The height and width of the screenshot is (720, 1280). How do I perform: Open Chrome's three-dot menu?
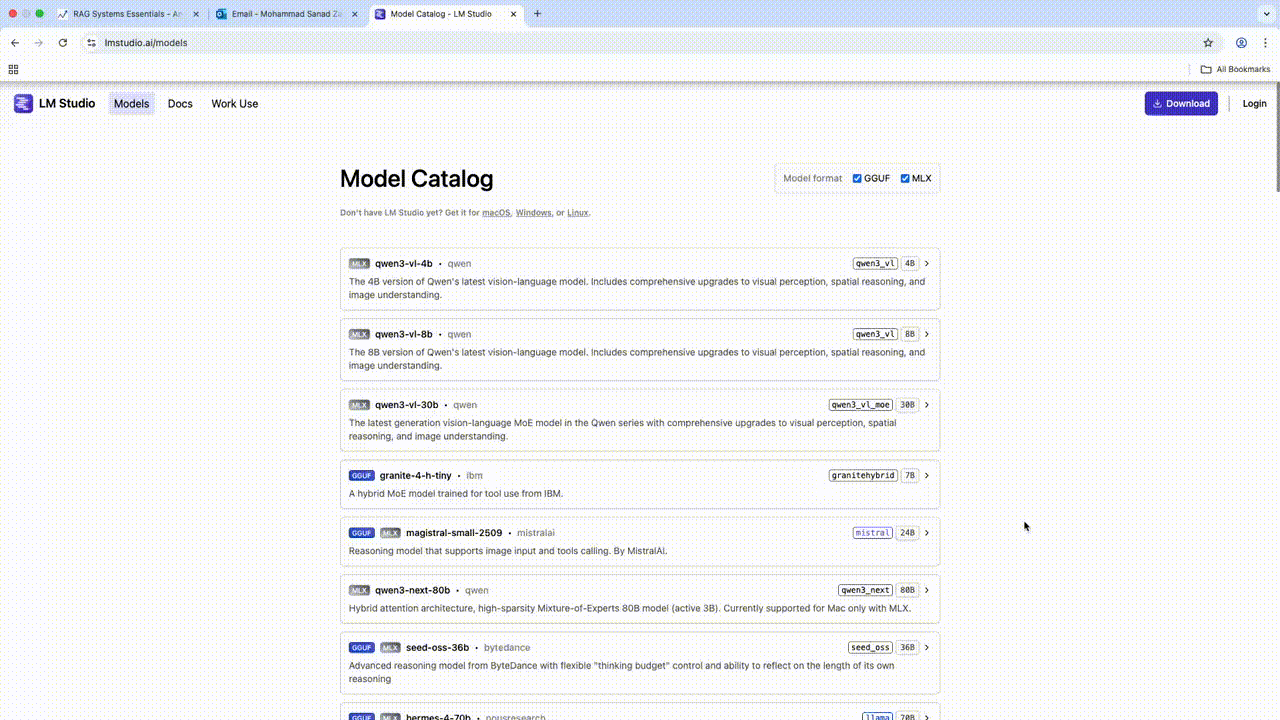click(x=1265, y=43)
